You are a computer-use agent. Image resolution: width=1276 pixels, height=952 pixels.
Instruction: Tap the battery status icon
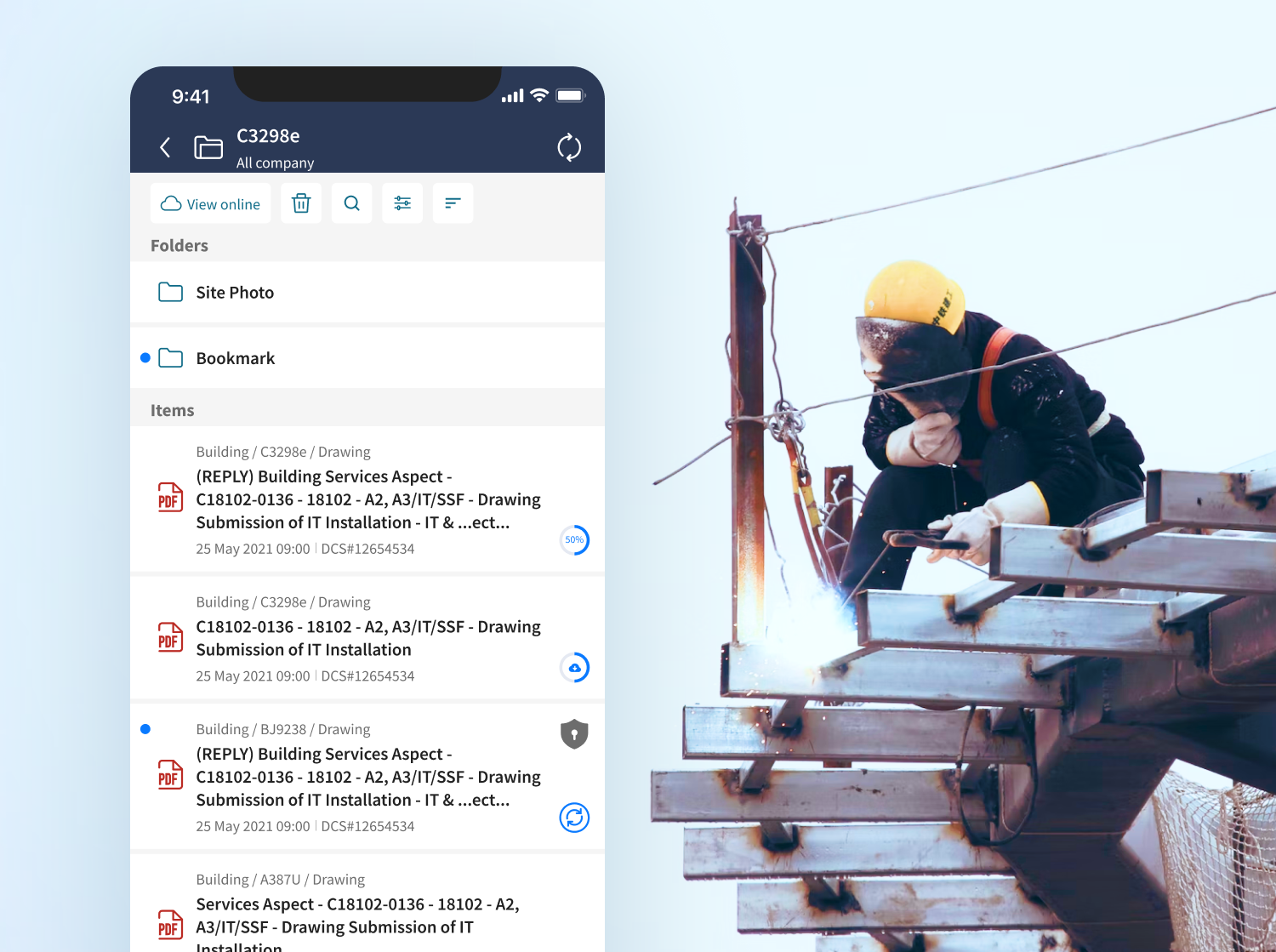(571, 95)
